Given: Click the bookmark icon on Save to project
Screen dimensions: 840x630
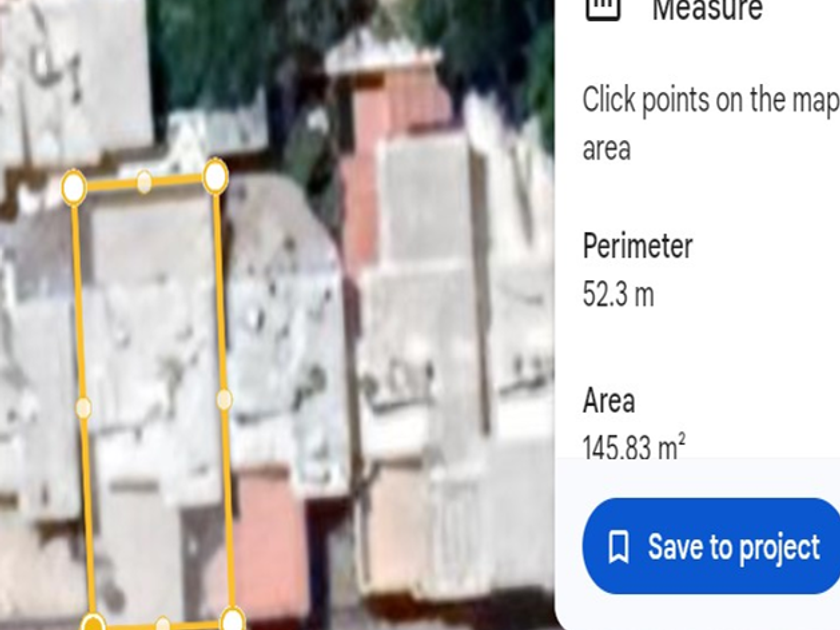Looking at the screenshot, I should pyautogui.click(x=619, y=547).
